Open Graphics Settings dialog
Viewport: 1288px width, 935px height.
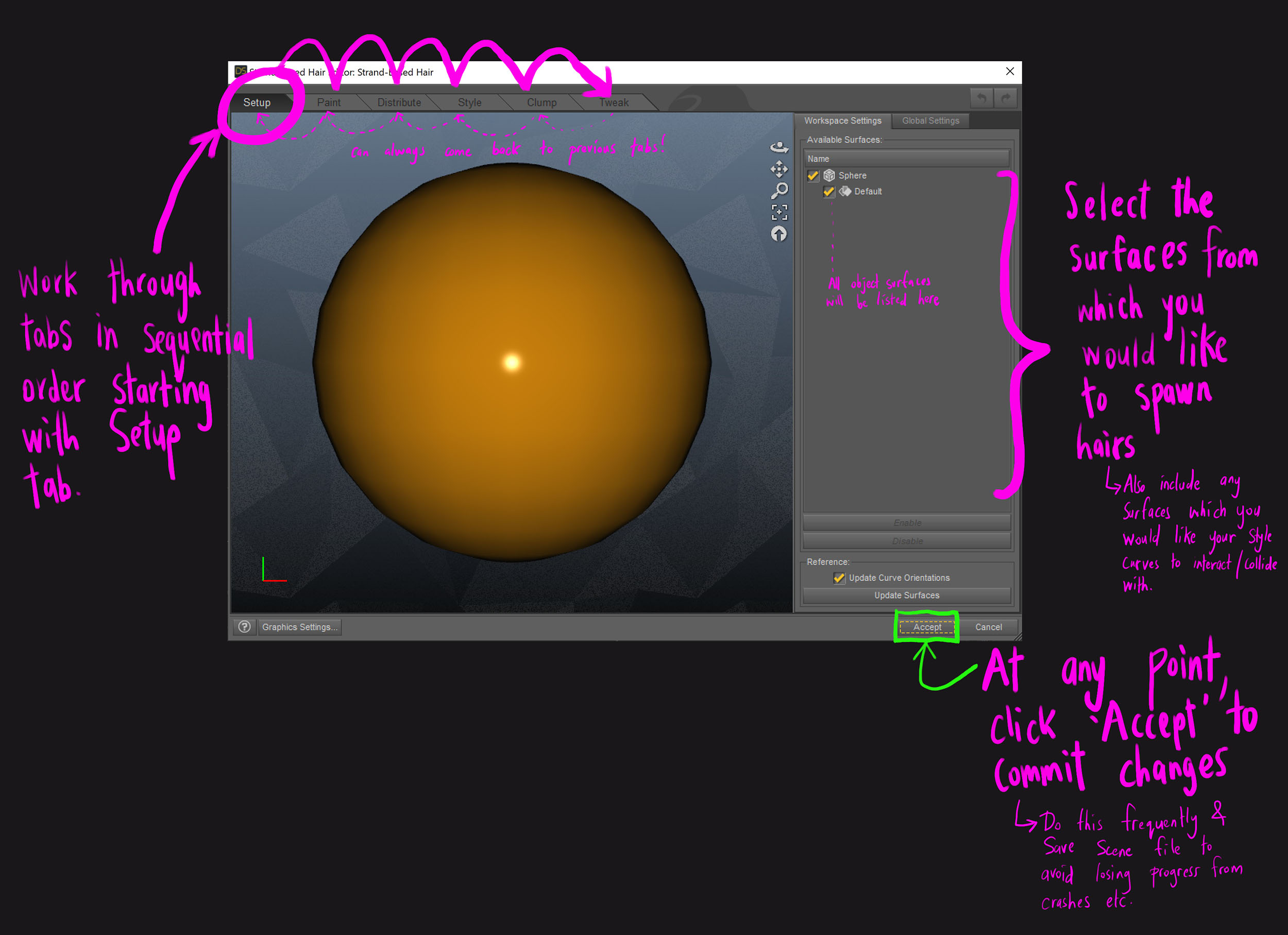point(299,627)
